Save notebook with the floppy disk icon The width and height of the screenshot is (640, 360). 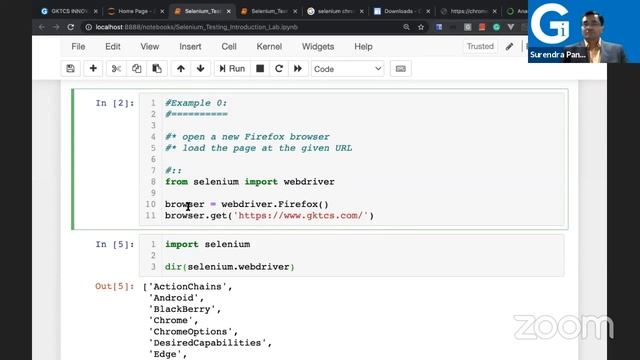coord(71,69)
